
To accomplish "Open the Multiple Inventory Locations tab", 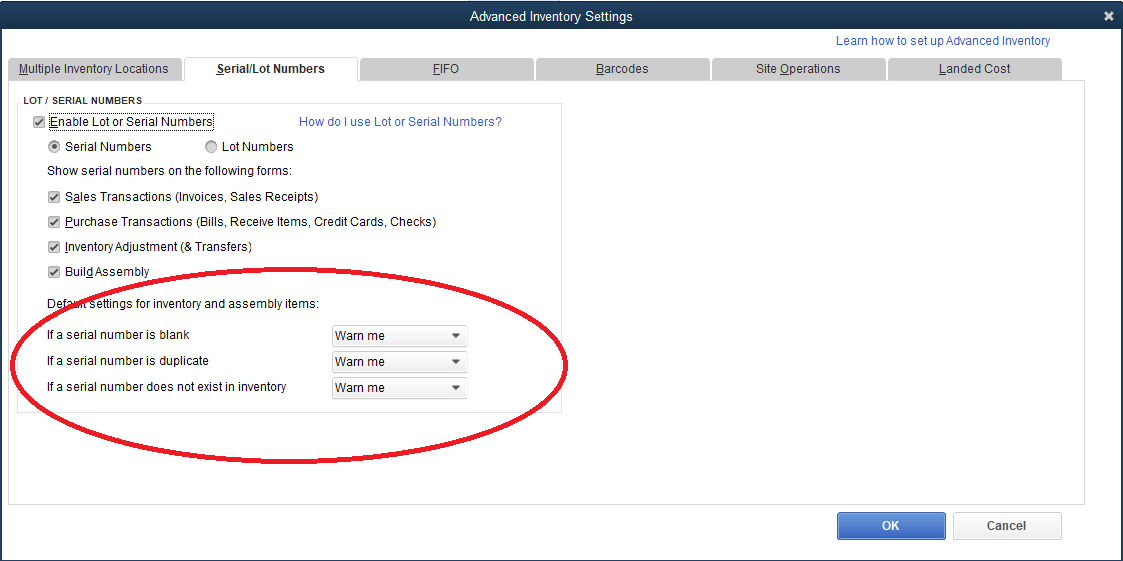I will pyautogui.click(x=94, y=69).
